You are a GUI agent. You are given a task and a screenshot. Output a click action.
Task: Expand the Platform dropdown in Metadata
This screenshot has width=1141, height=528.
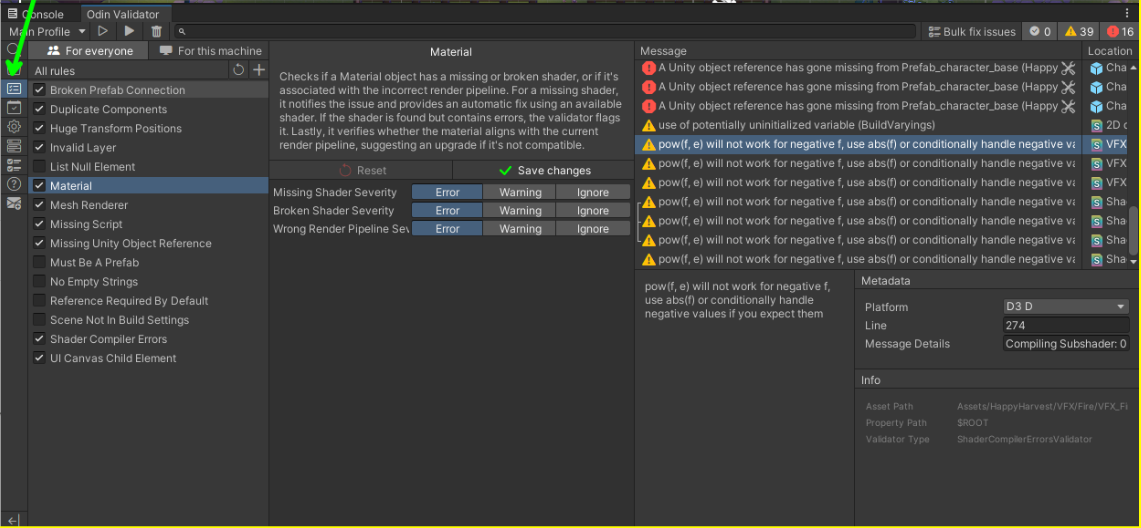click(1065, 307)
